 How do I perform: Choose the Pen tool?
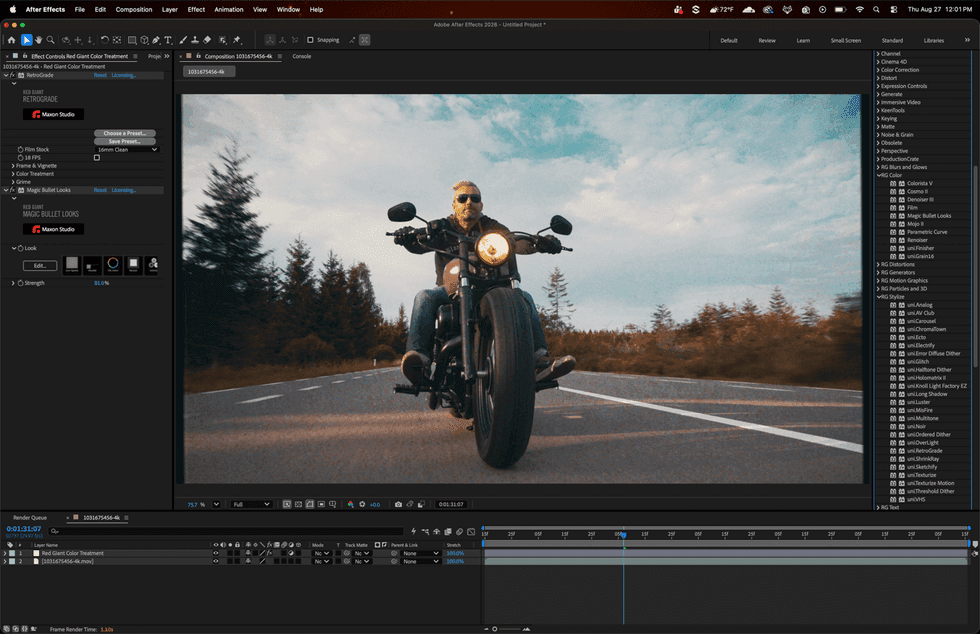coord(156,40)
